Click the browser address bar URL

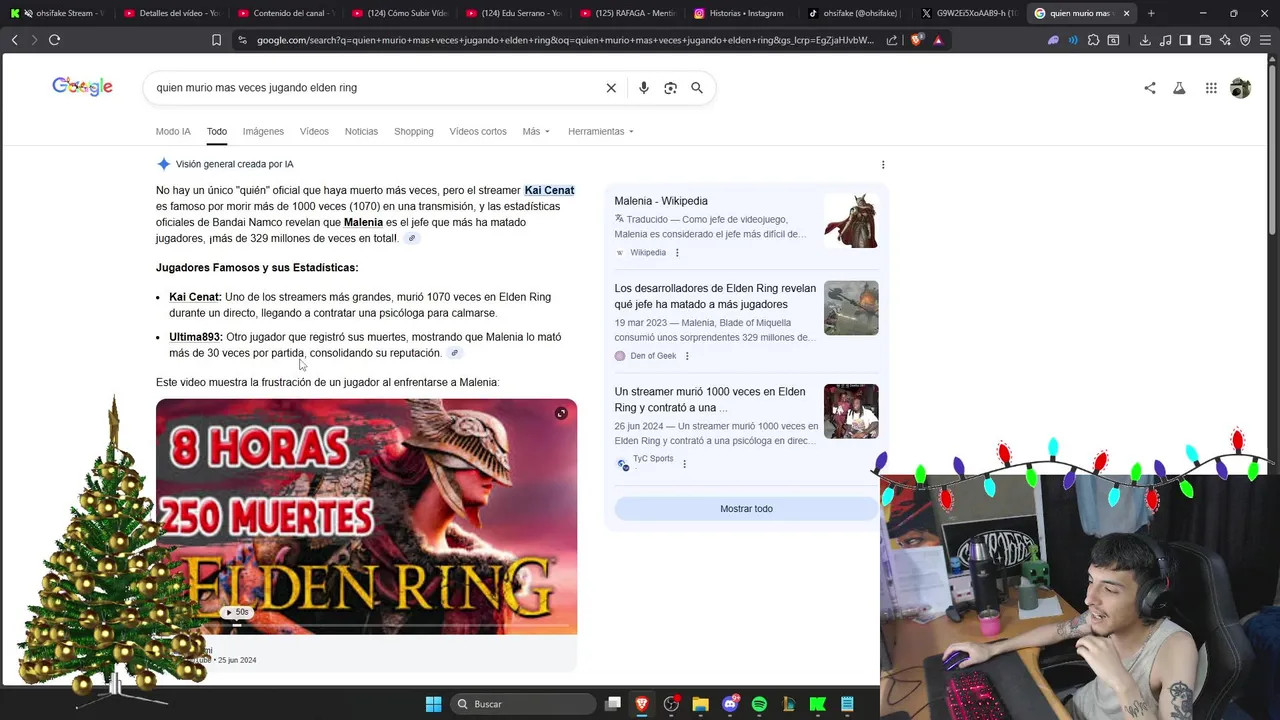[x=565, y=40]
